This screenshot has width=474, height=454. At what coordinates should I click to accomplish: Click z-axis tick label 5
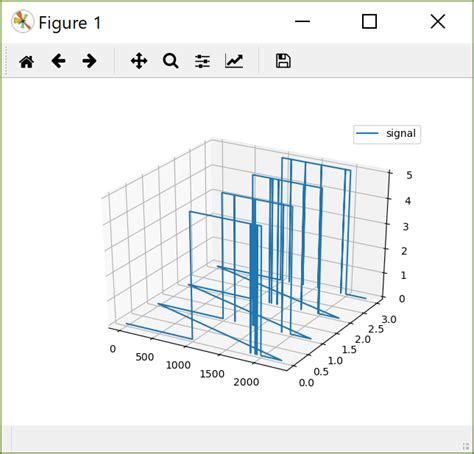tap(409, 175)
